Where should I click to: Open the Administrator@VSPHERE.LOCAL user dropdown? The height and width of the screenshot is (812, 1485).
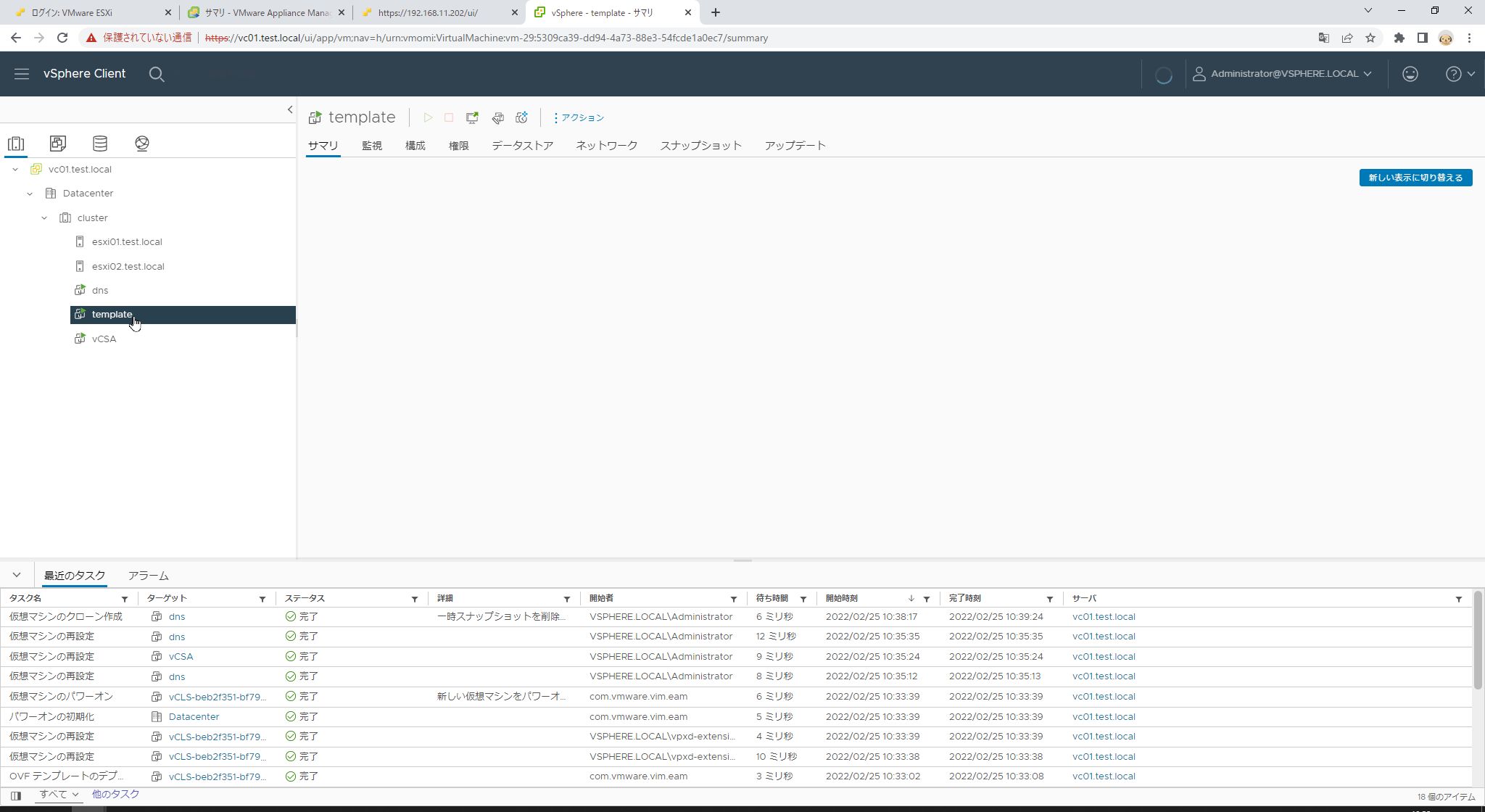click(x=1282, y=74)
